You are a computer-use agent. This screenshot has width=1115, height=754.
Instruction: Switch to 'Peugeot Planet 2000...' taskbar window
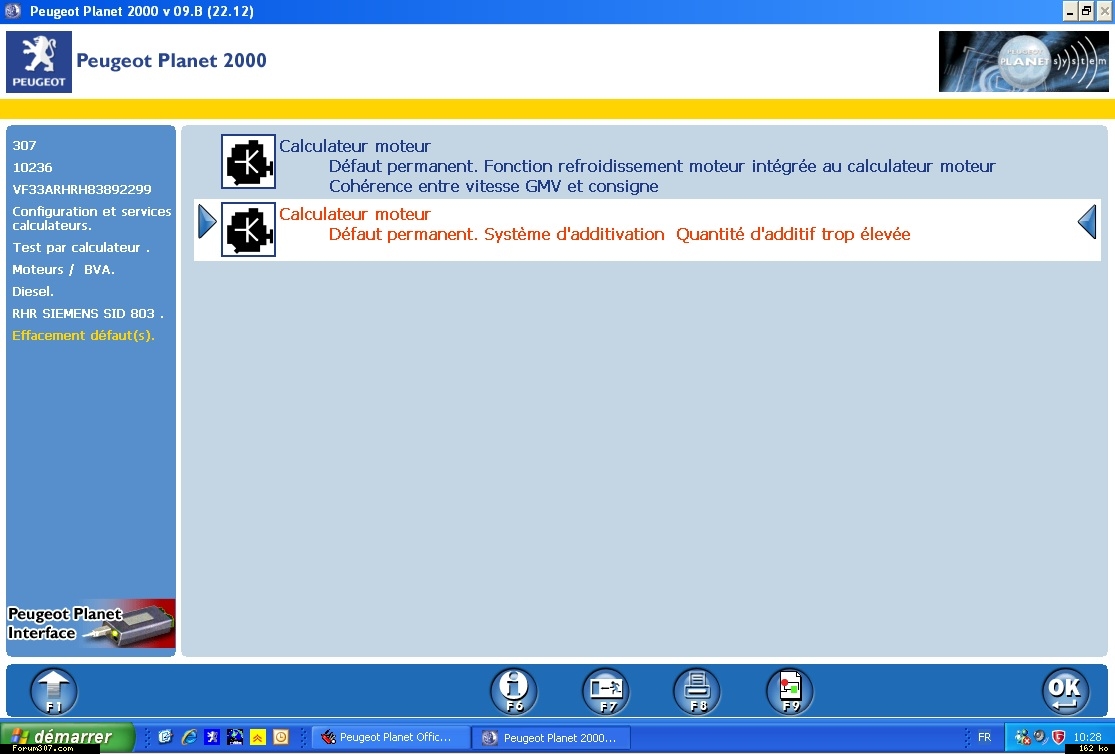pyautogui.click(x=552, y=738)
